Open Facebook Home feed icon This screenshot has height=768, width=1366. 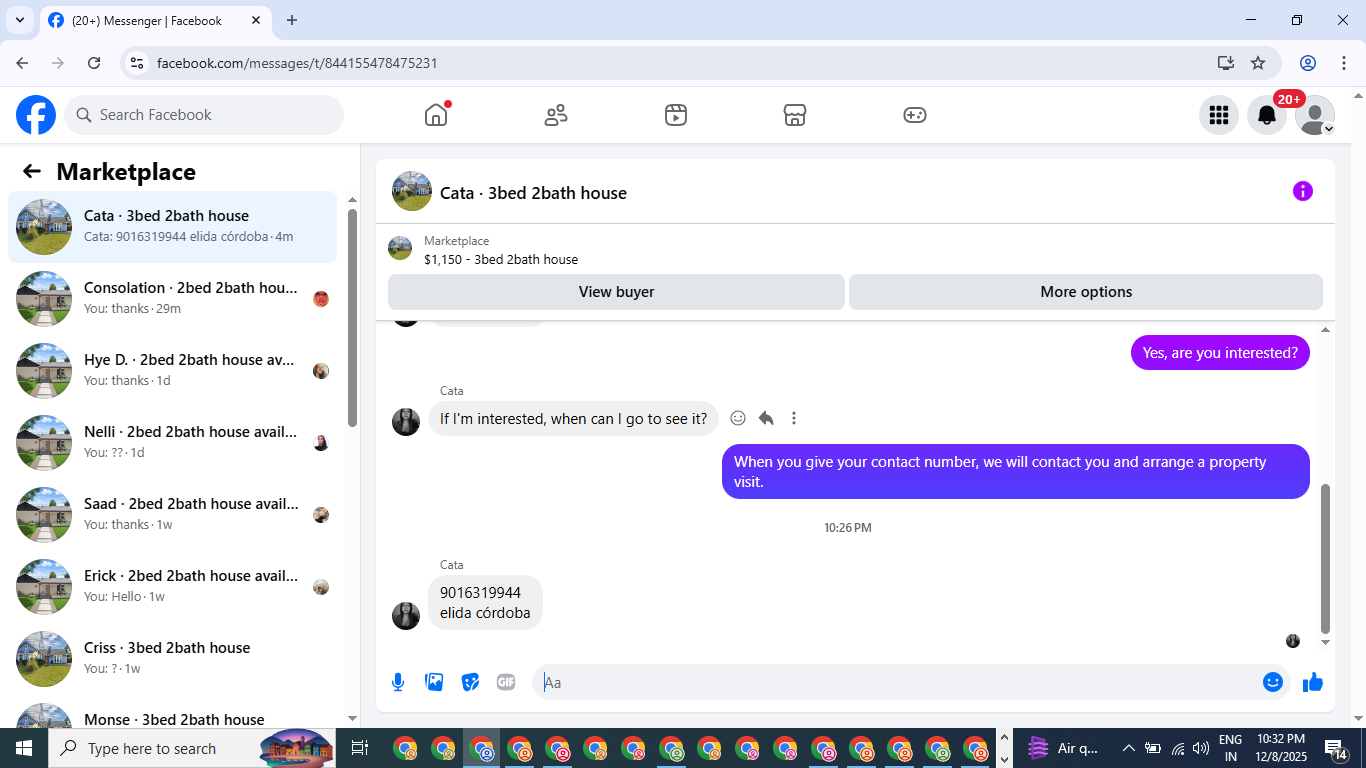[436, 115]
